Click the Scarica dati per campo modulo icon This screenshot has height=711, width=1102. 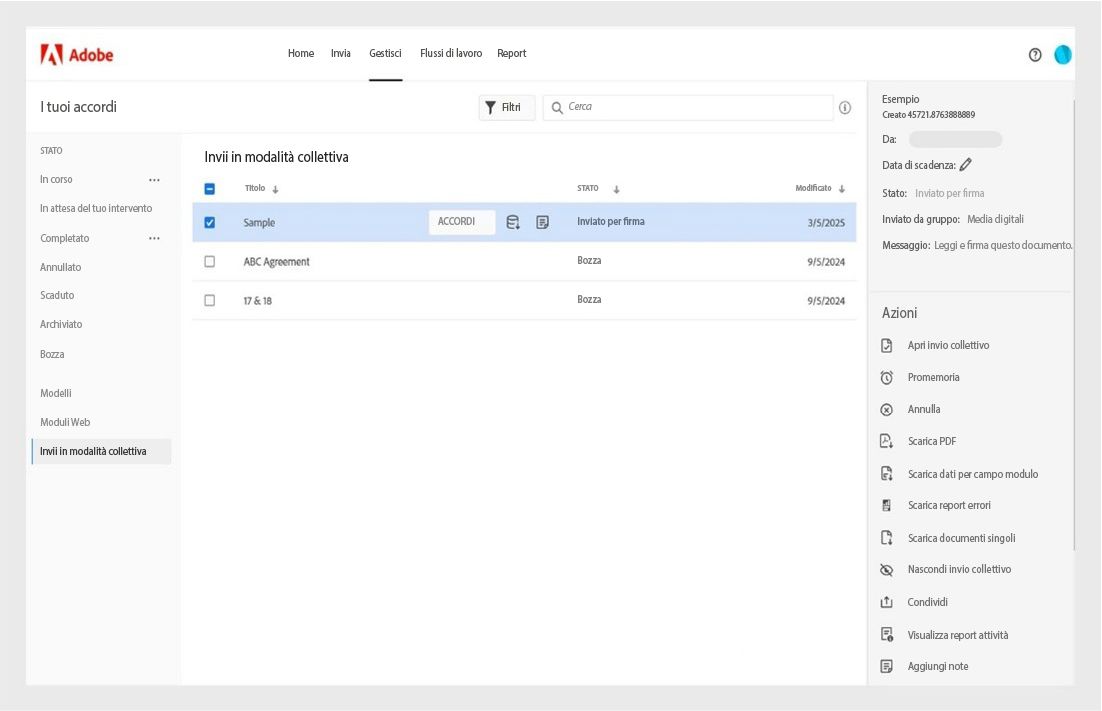(886, 473)
